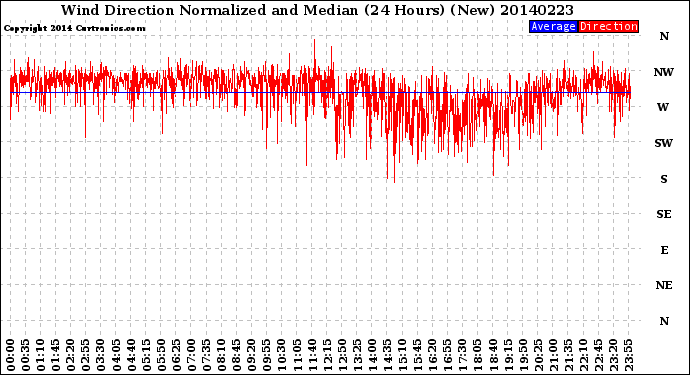690x375 pixels.
Task: Click the 21:35 time label
Action: (x=568, y=355)
